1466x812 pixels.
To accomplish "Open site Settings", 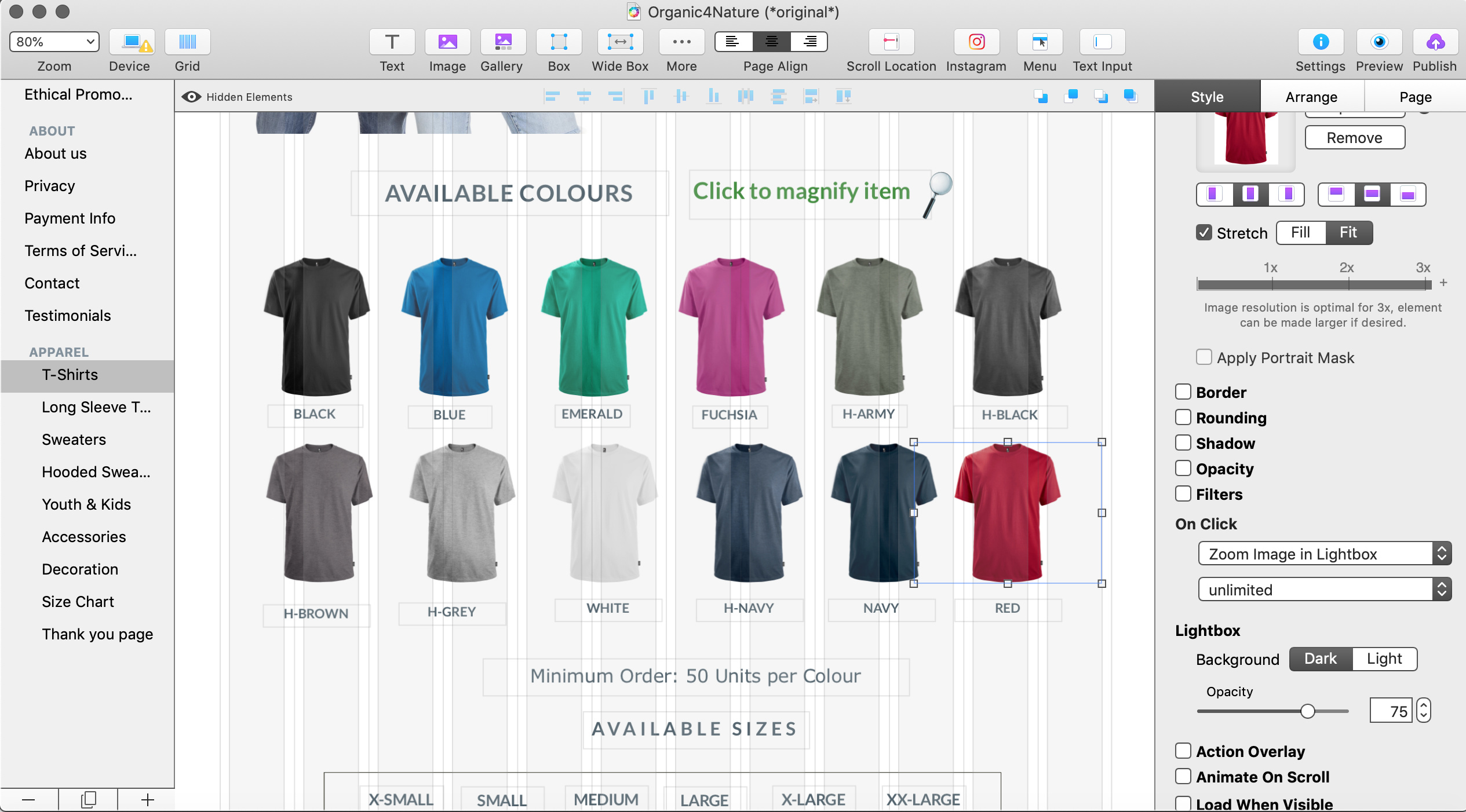I will 1321,42.
